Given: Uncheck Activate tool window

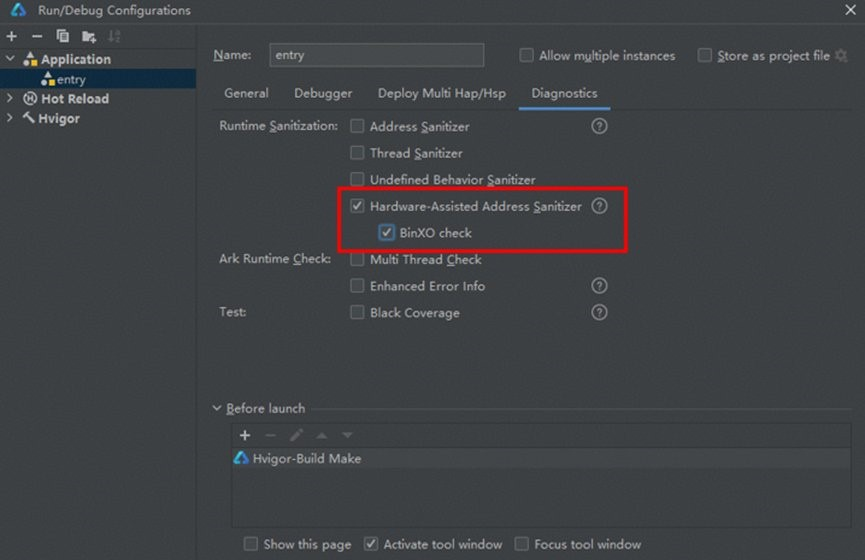Looking at the screenshot, I should (x=371, y=544).
